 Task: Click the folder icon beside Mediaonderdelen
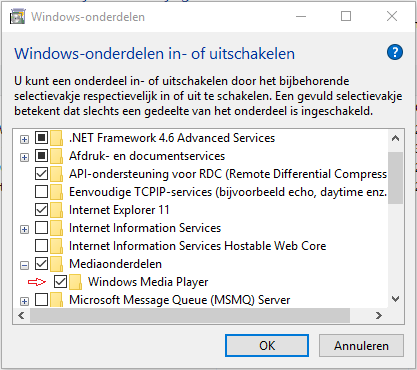tap(57, 264)
